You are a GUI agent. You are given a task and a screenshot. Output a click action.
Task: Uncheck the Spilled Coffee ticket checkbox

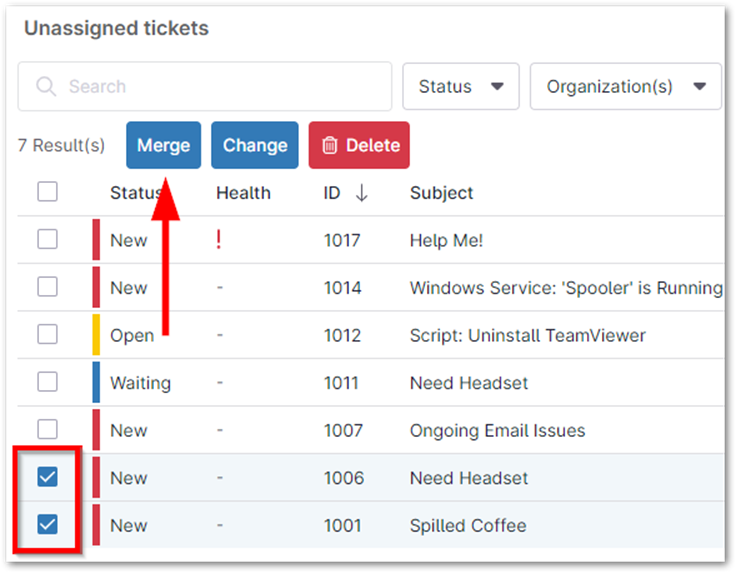(x=47, y=524)
